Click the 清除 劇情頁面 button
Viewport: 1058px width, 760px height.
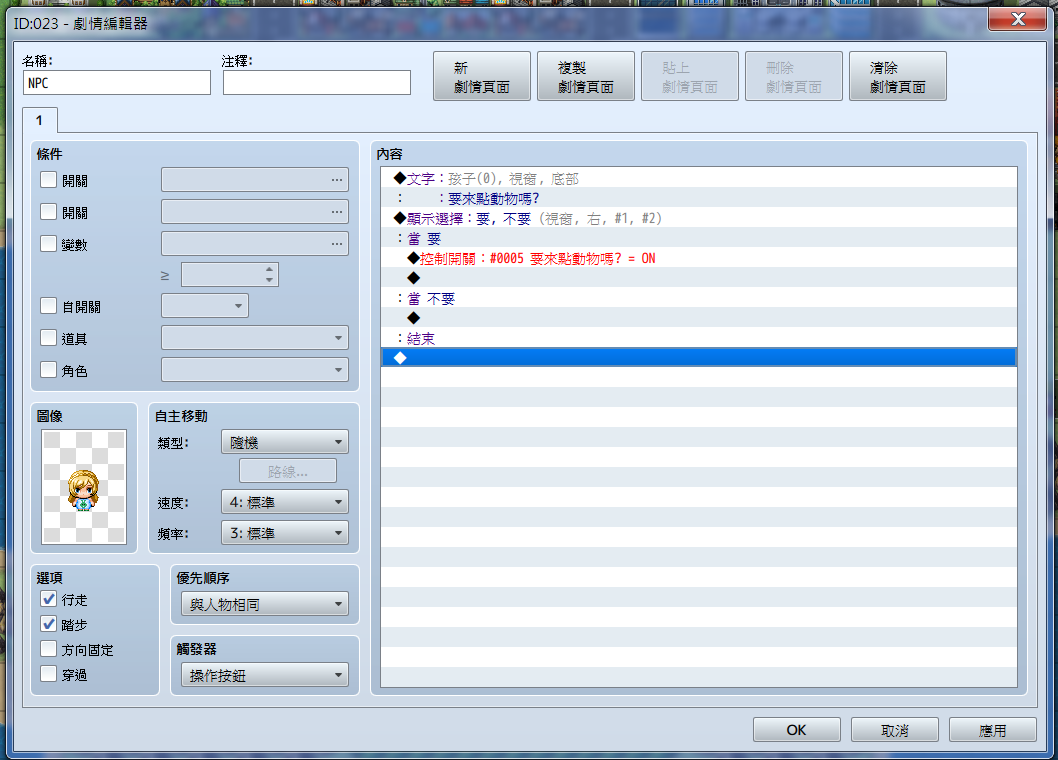point(897,76)
